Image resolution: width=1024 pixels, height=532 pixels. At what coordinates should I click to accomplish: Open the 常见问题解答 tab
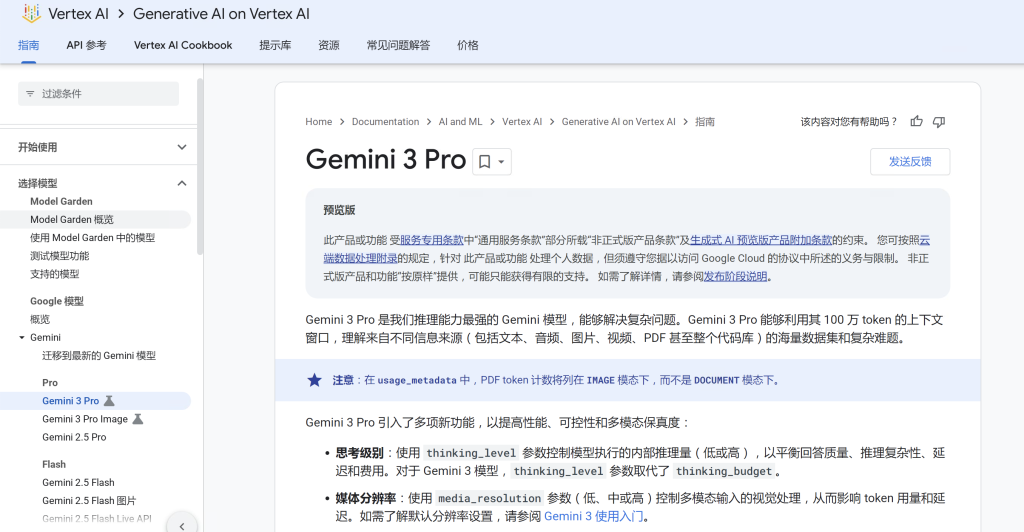coord(398,45)
